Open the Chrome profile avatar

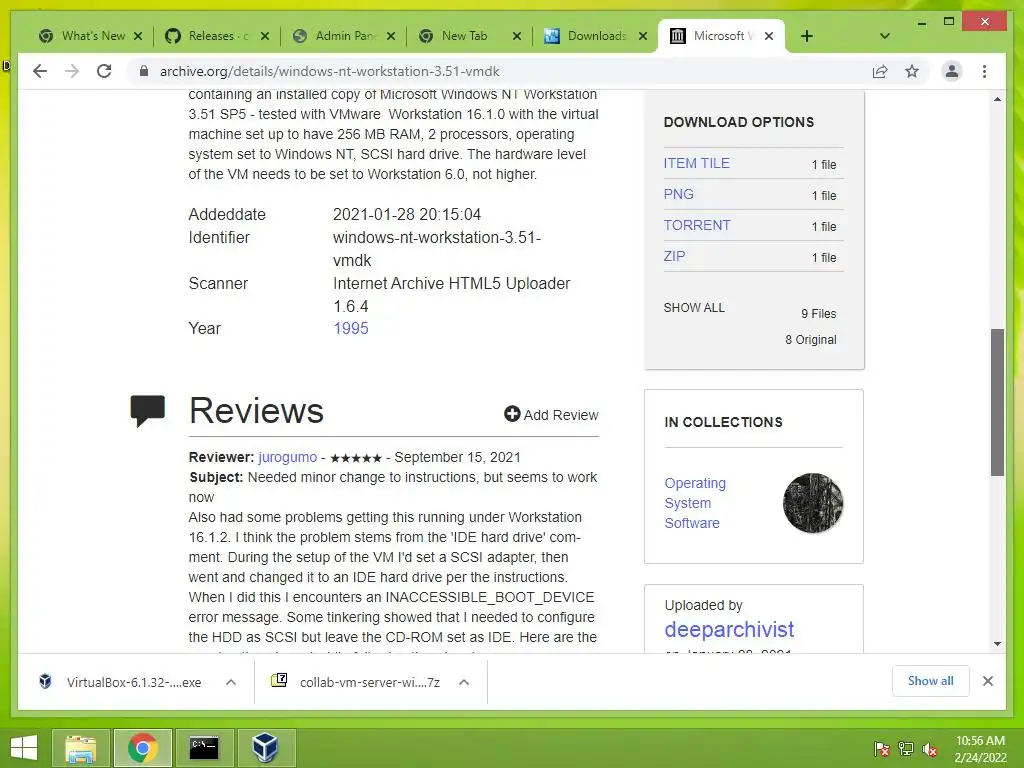(952, 71)
